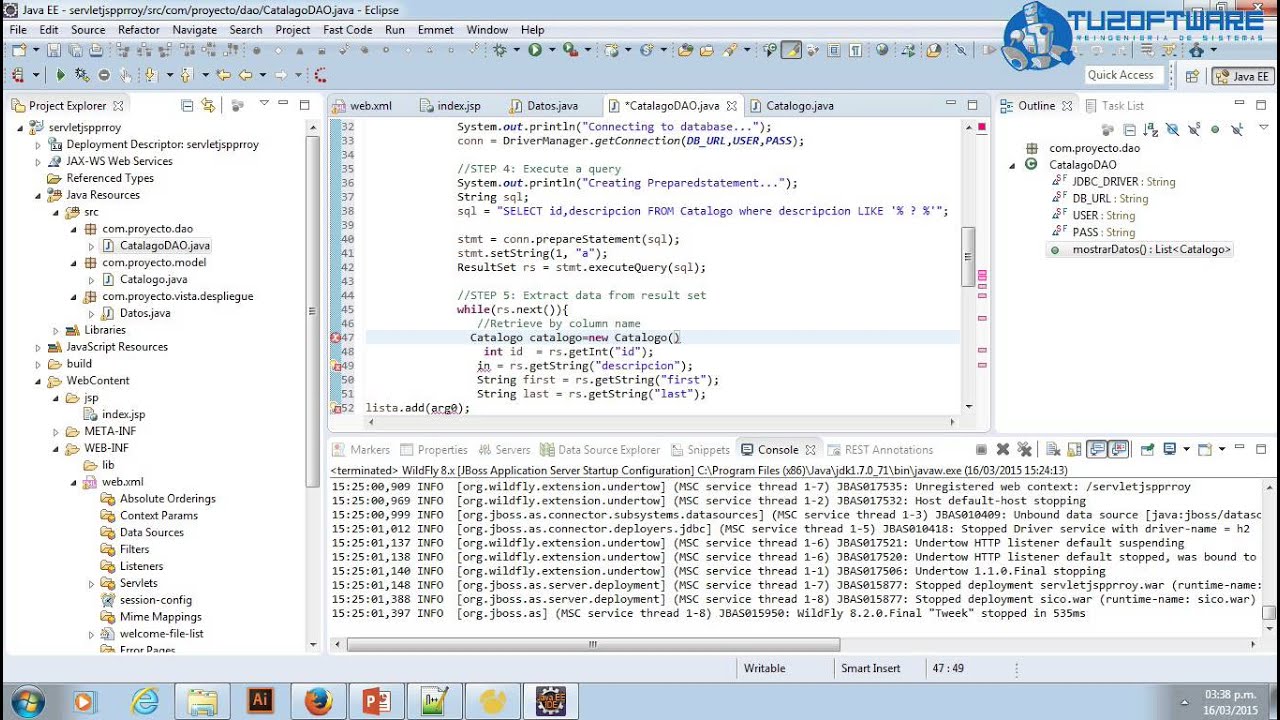Screen dimensions: 1280x720
Task: Click the green Run button in the toolbar
Action: coord(535,50)
